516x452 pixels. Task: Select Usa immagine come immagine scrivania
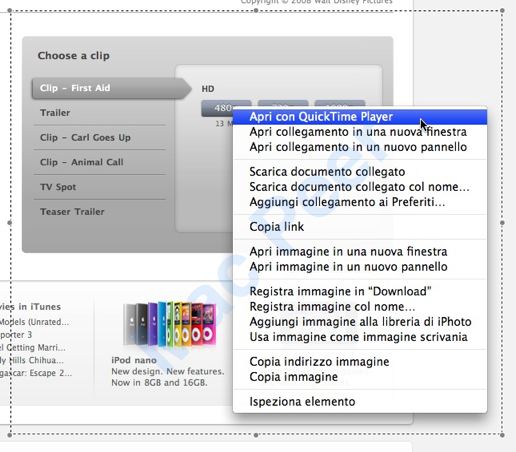360,337
